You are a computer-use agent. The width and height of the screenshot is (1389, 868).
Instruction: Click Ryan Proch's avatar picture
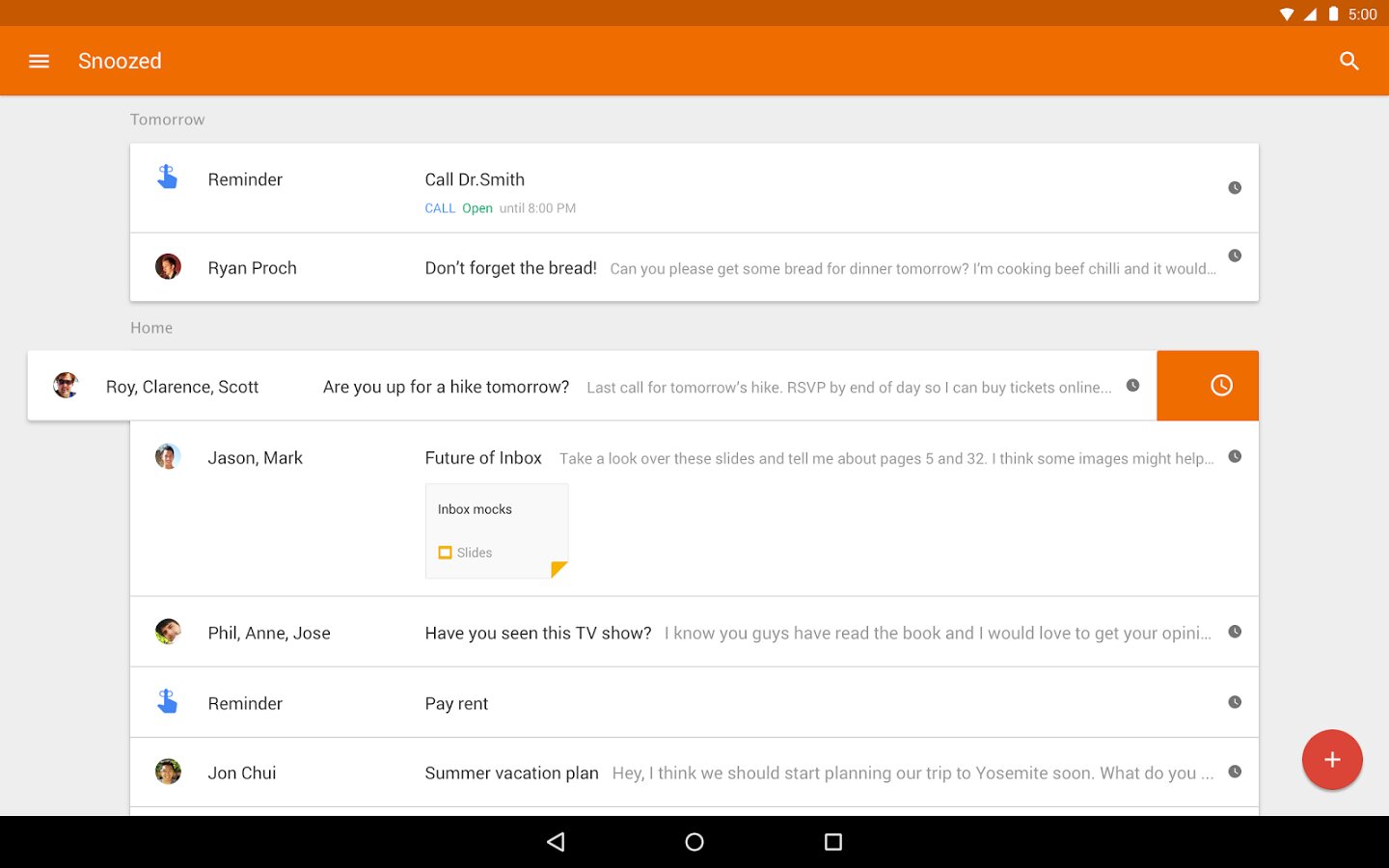(x=168, y=267)
